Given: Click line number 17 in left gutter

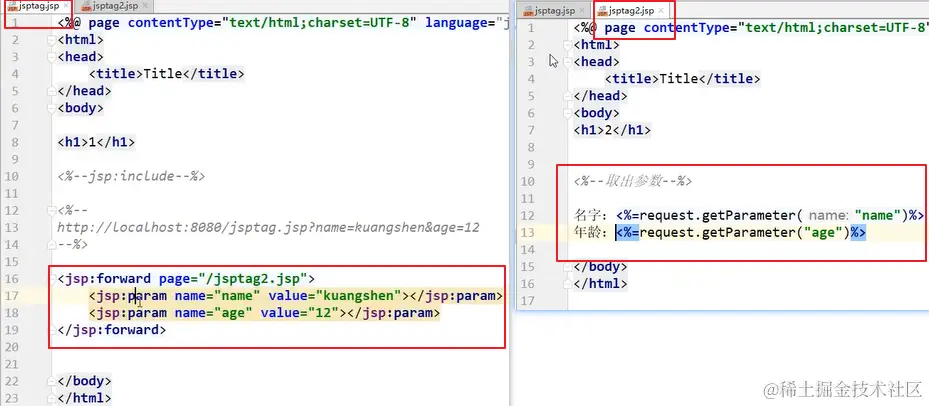Looking at the screenshot, I should 12,296.
